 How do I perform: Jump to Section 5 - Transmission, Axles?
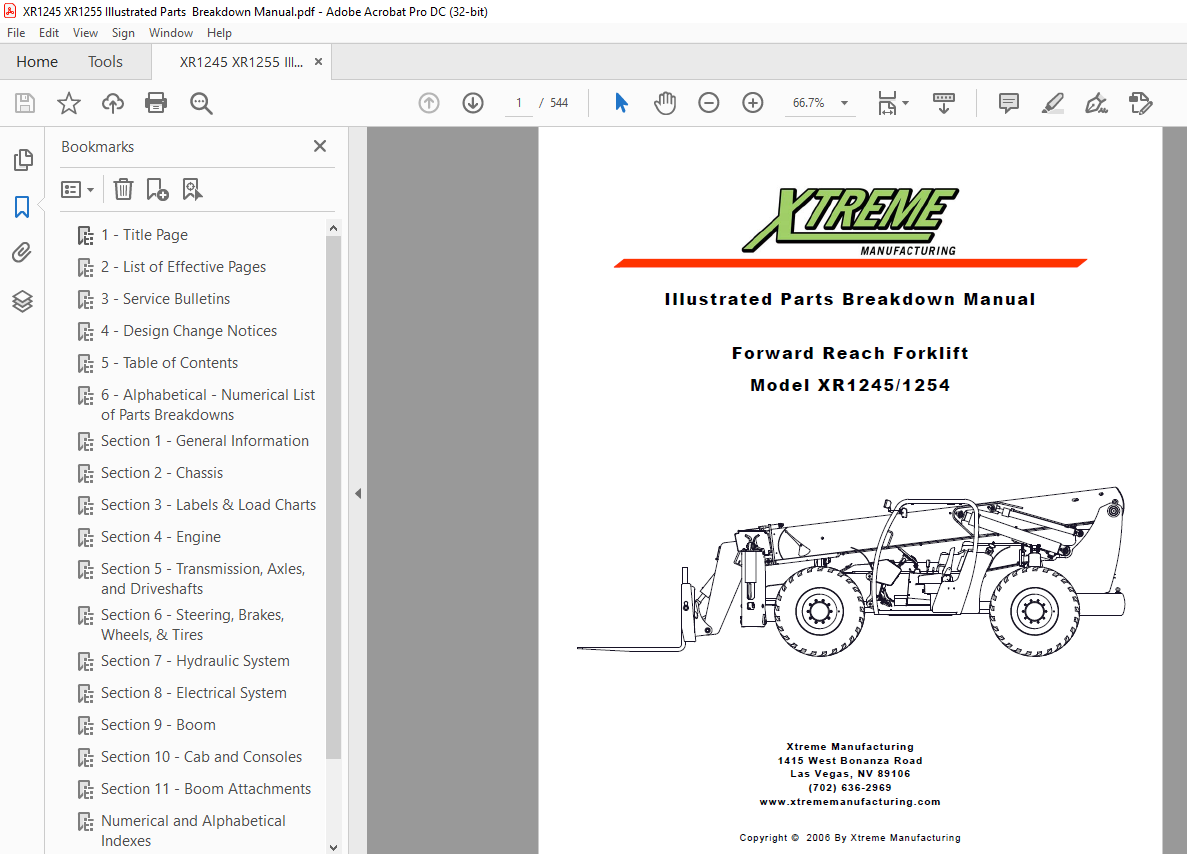click(202, 578)
